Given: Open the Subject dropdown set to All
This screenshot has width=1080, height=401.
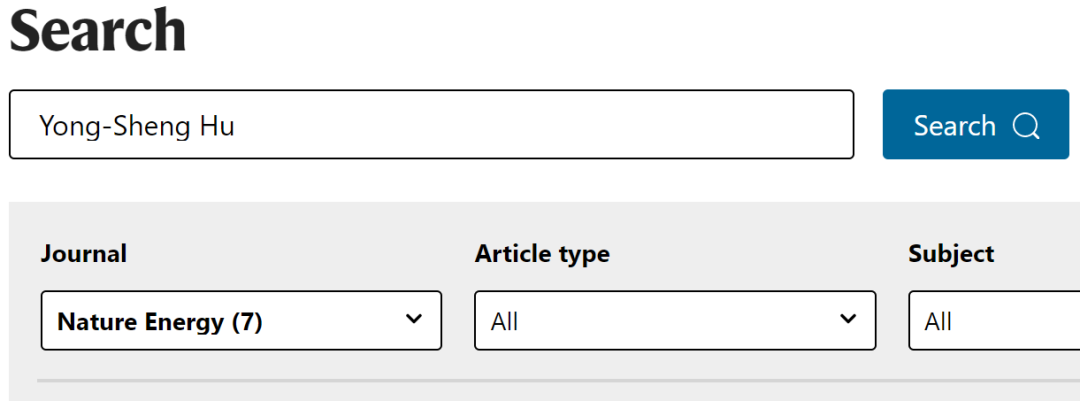Looking at the screenshot, I should point(994,320).
